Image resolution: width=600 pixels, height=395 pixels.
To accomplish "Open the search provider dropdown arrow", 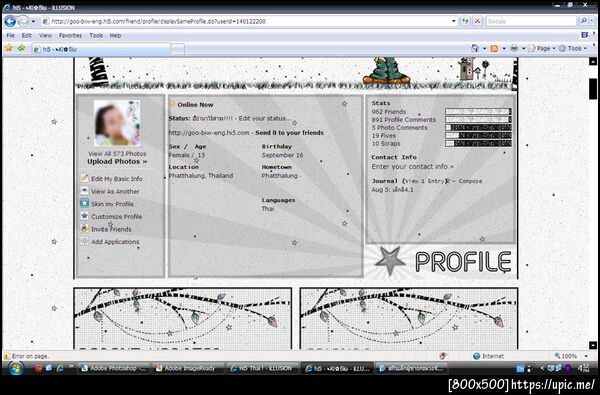I will [x=592, y=21].
